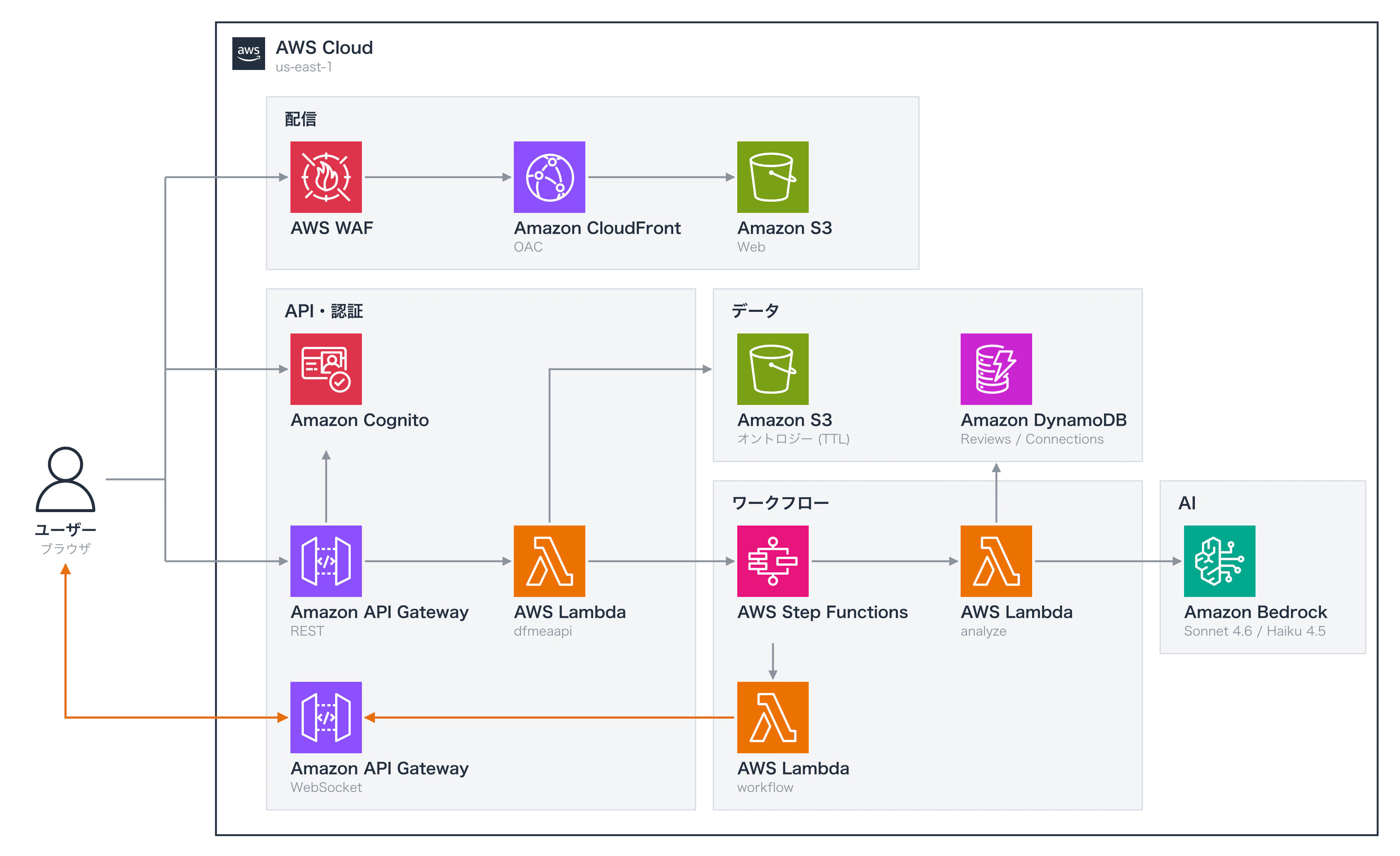The width and height of the screenshot is (1400, 856).
Task: Click the analyze Lambda icon
Action: coord(996,561)
